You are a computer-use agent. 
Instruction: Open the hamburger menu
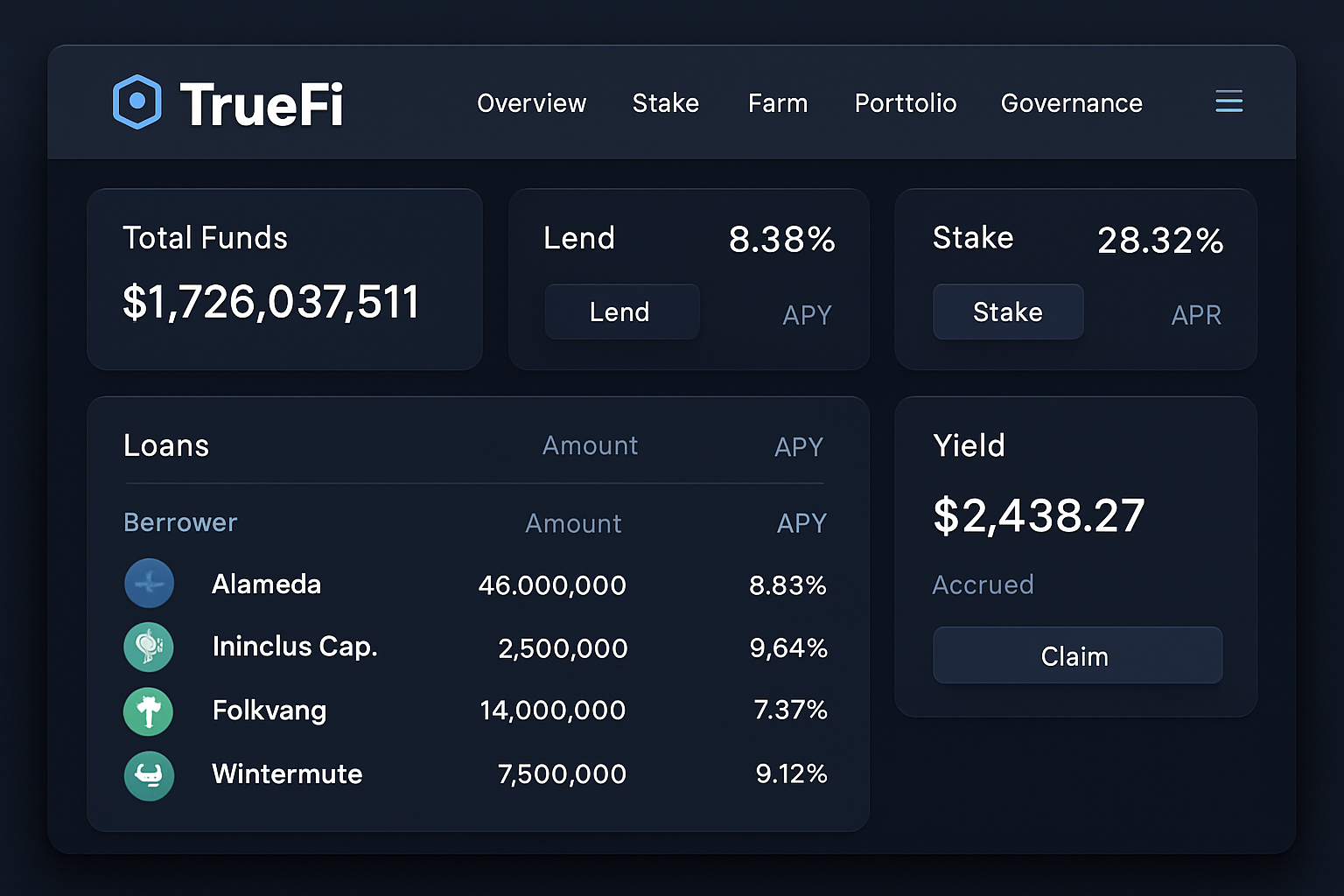pyautogui.click(x=1228, y=101)
